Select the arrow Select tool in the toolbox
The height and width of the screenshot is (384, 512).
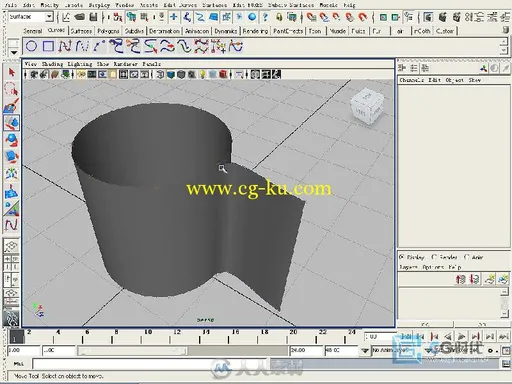coord(12,72)
